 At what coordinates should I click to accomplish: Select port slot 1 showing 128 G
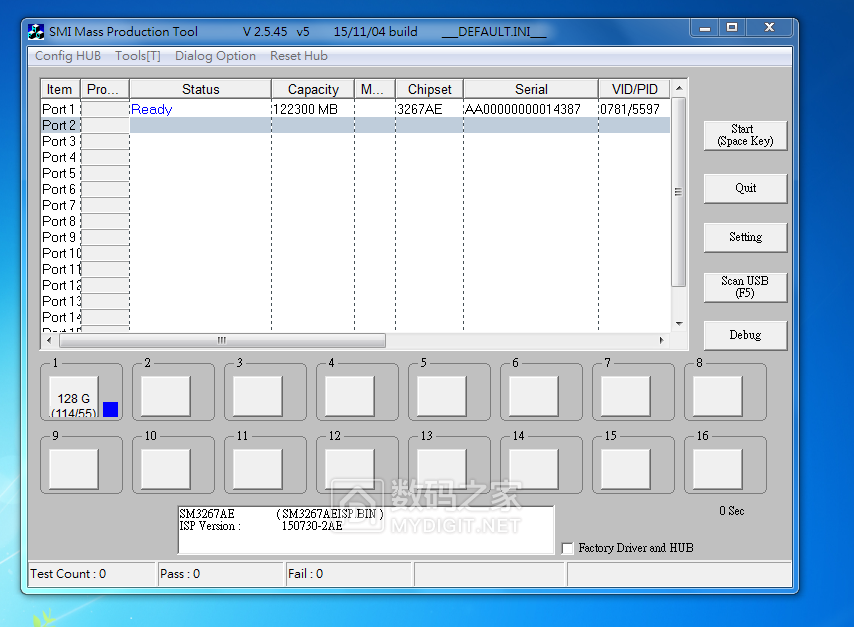(x=74, y=398)
